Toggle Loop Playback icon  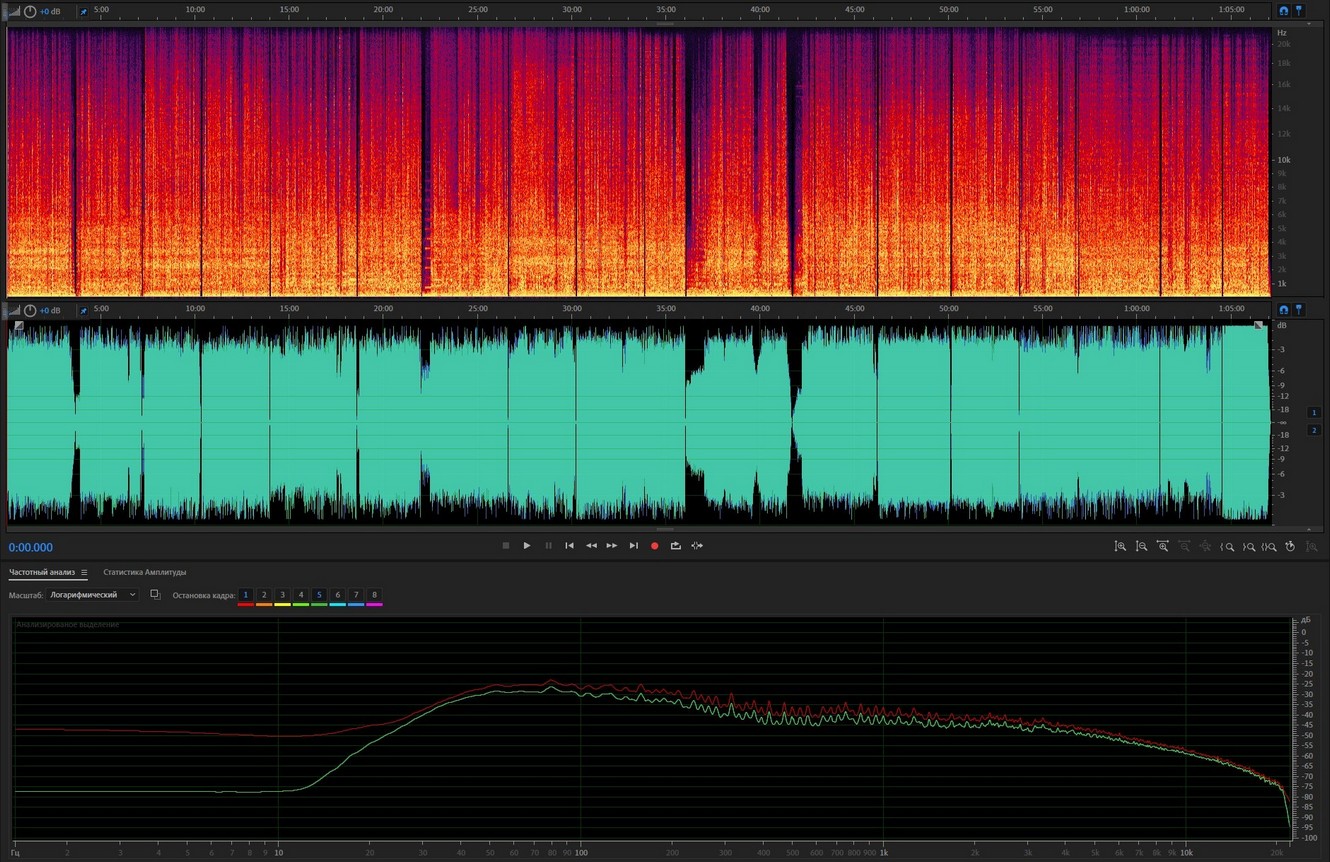click(x=676, y=546)
